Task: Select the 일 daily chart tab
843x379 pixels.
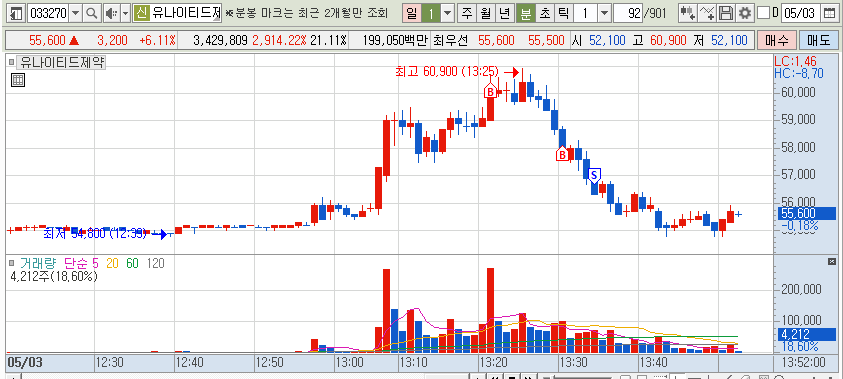Action: coord(411,13)
